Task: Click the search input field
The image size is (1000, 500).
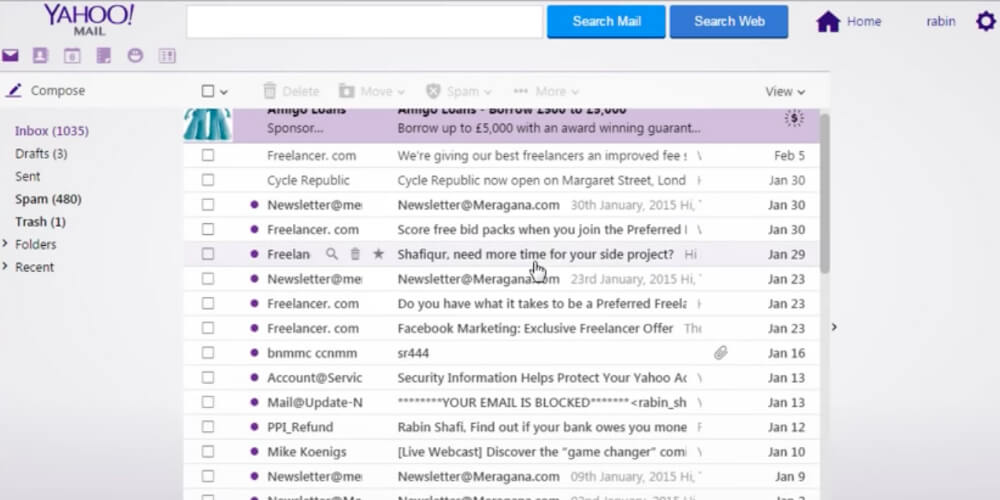Action: pyautogui.click(x=364, y=22)
